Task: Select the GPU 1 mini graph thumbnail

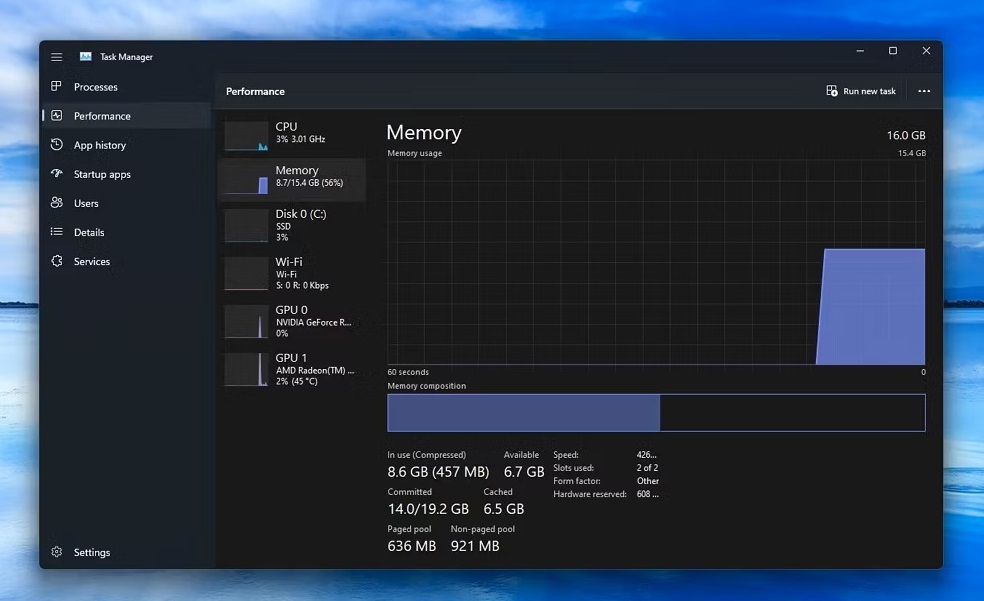Action: pyautogui.click(x=246, y=370)
